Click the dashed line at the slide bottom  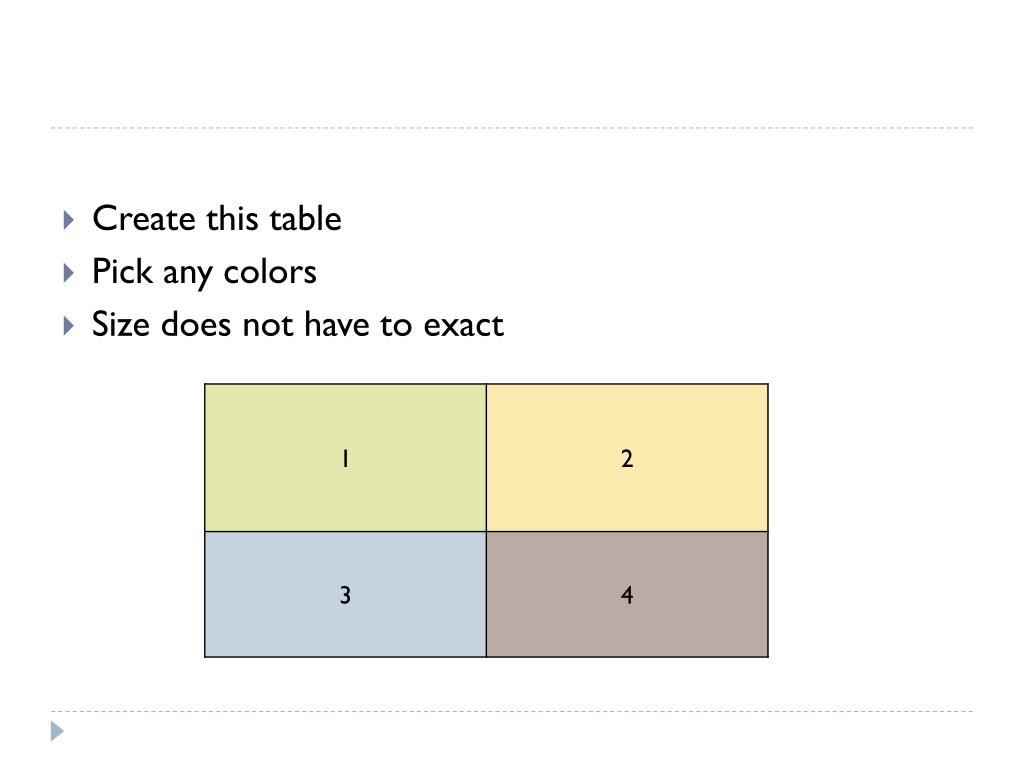click(x=512, y=712)
